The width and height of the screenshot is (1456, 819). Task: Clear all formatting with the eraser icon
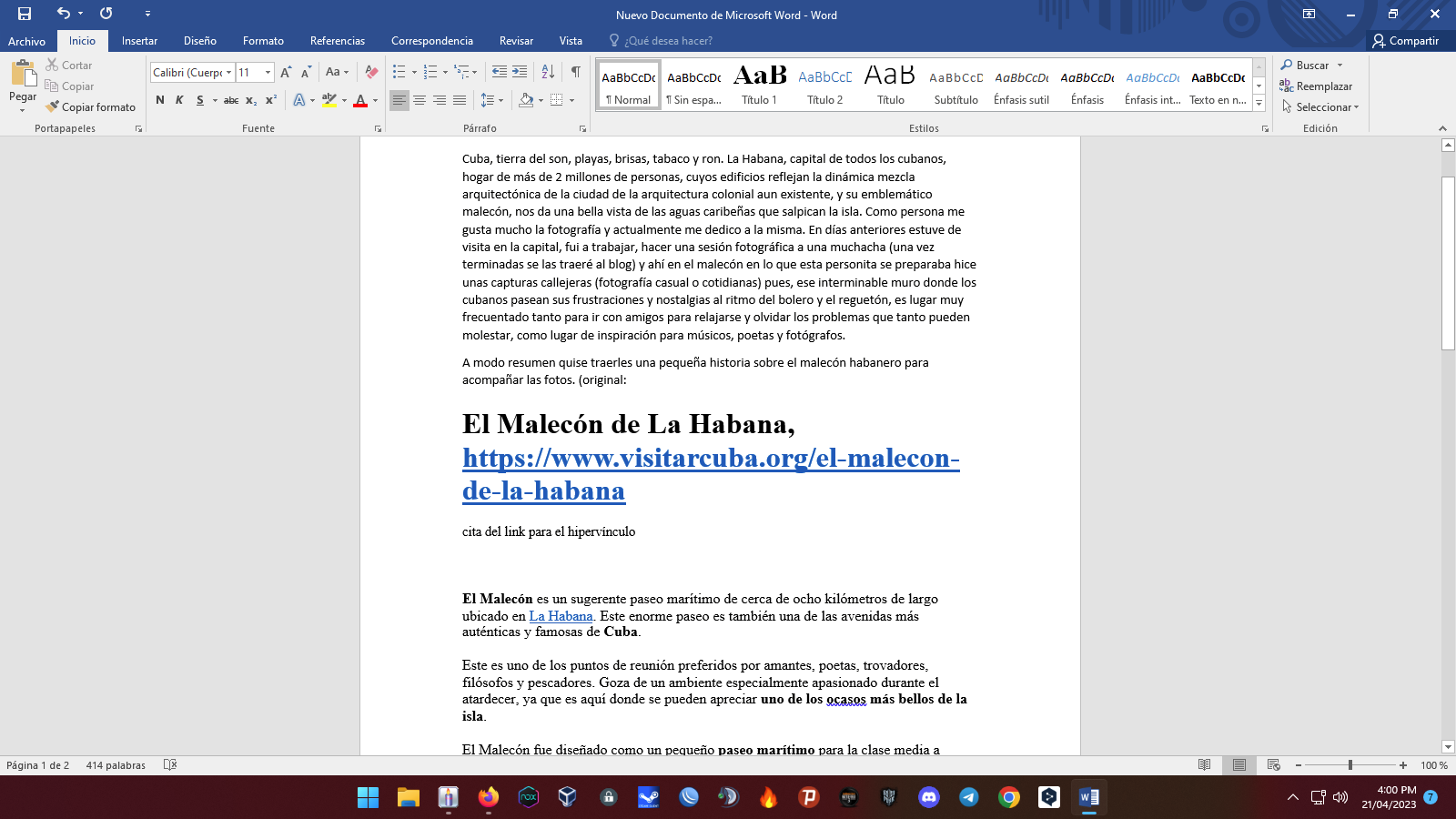pos(371,72)
